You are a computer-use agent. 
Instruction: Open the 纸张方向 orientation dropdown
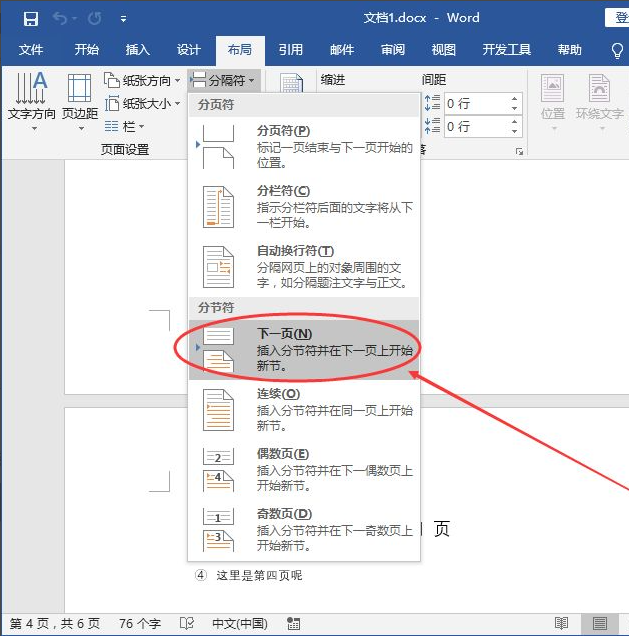pos(142,80)
